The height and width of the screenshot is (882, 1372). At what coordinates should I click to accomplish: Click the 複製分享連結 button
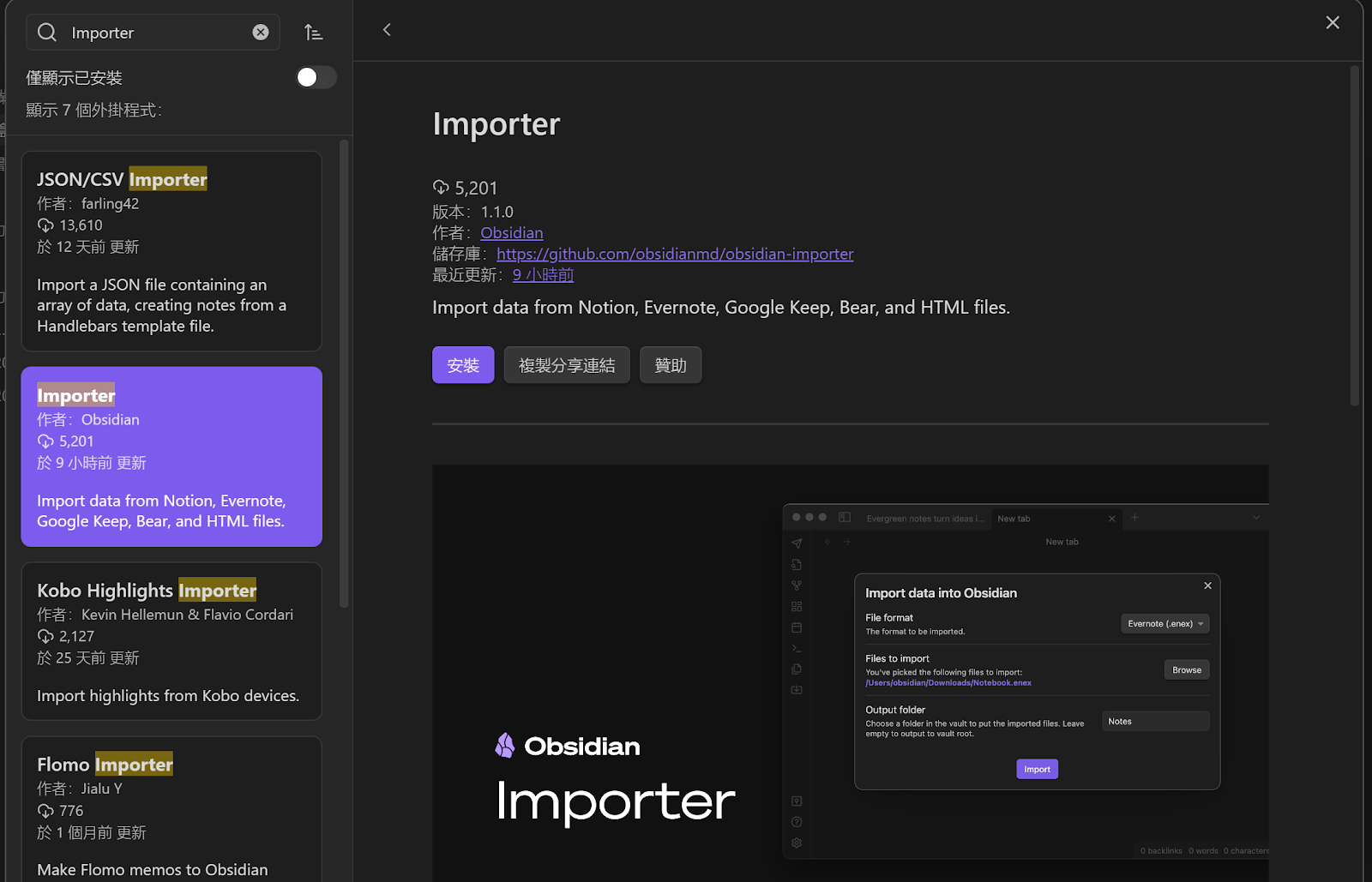click(x=567, y=365)
